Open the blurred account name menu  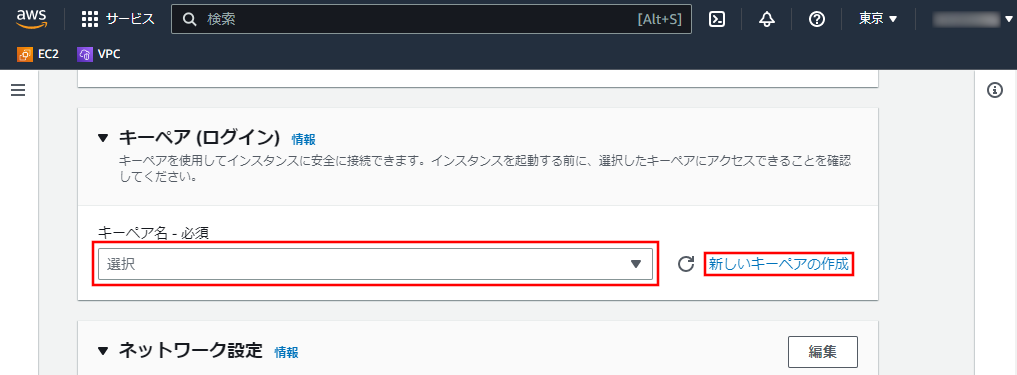click(972, 19)
